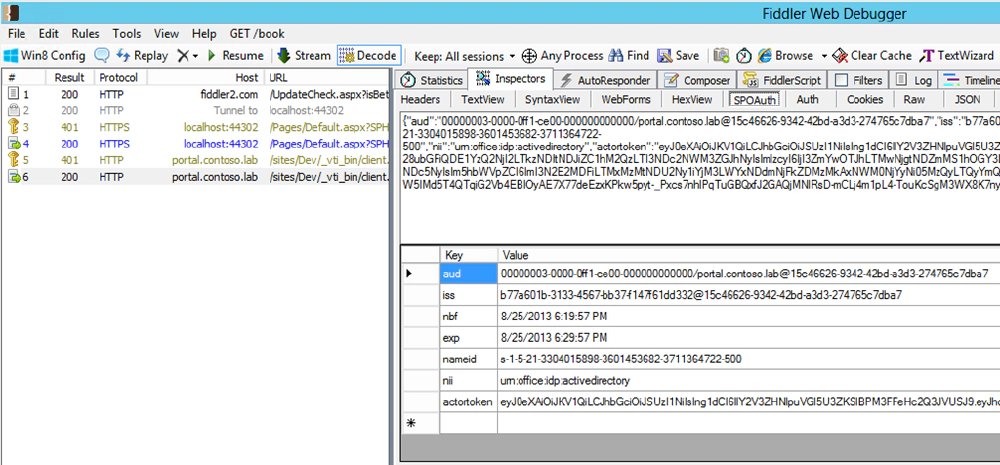Open the Rules menu
1000x465 pixels.
click(x=85, y=34)
